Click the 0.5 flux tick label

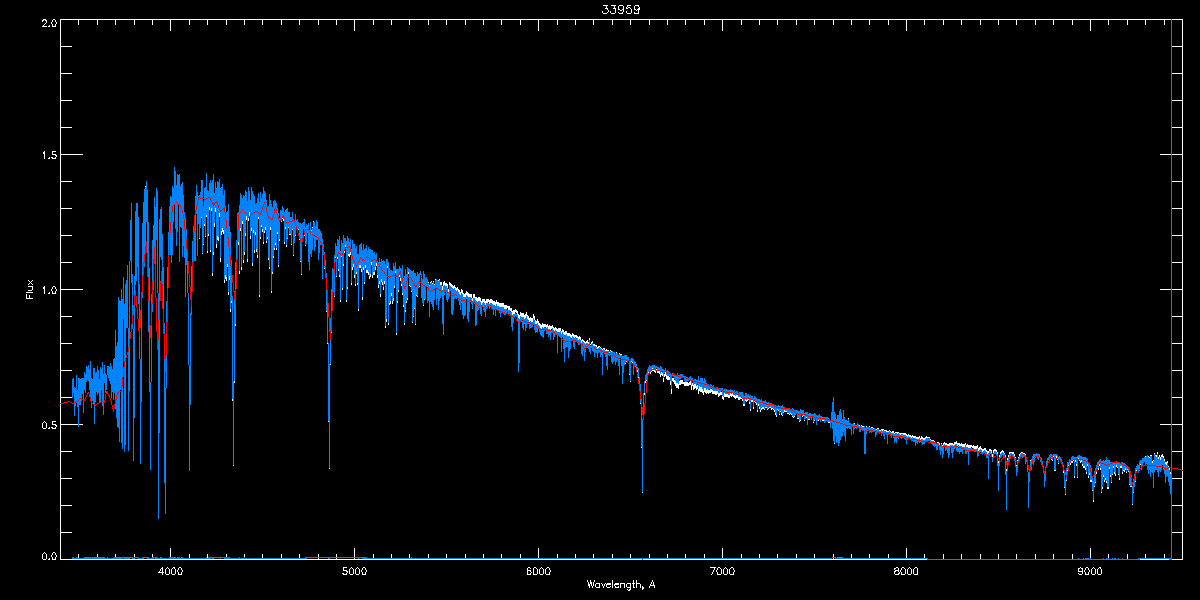click(48, 424)
